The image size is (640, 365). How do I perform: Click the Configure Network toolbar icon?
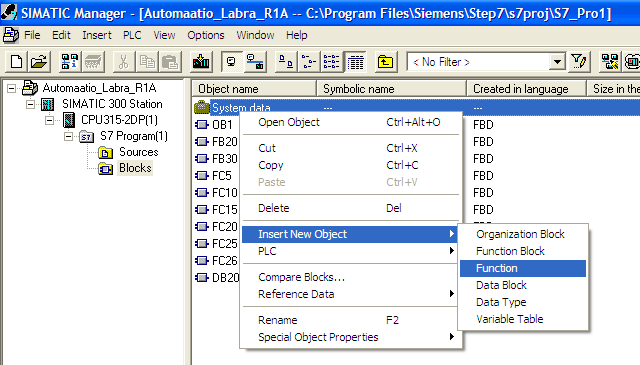pos(609,62)
